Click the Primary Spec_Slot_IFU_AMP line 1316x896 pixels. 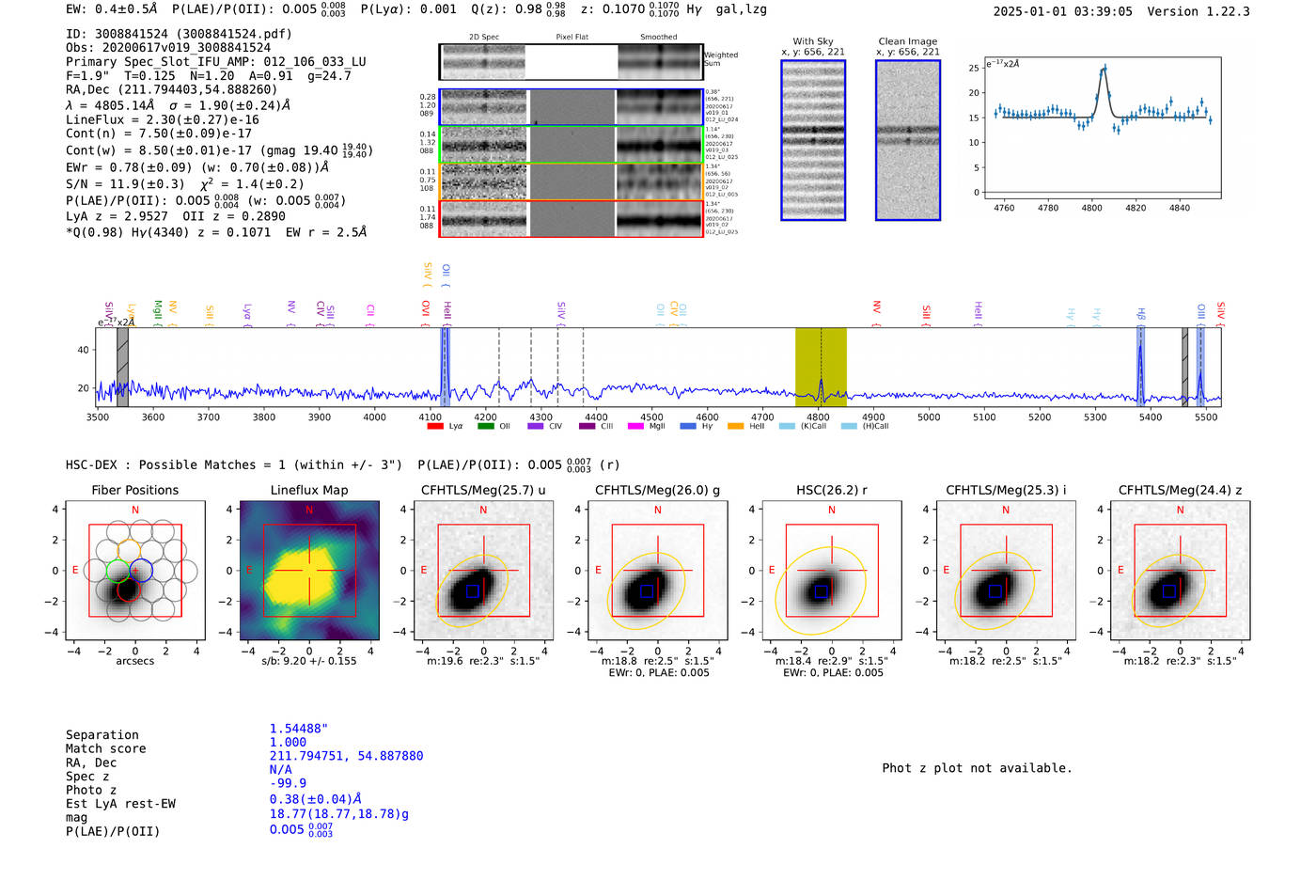tap(216, 62)
